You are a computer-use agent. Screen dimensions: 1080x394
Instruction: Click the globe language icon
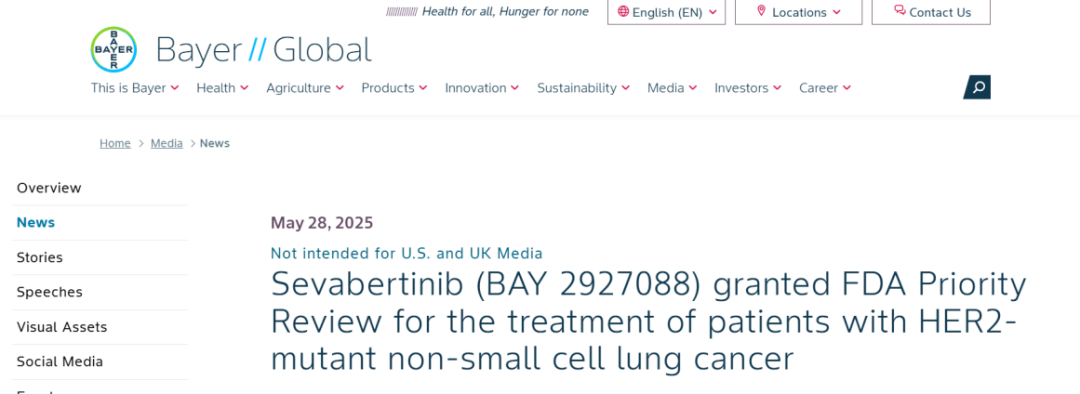(x=623, y=12)
